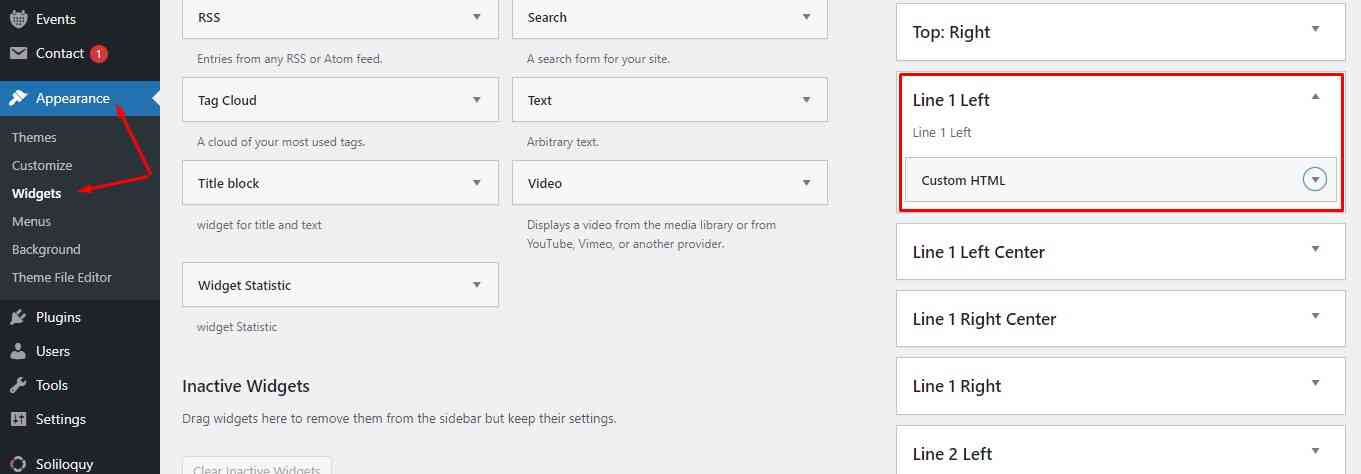Screen dimensions: 1361x474
Task: Collapse the Line 1 Left widget area
Action: (1315, 97)
